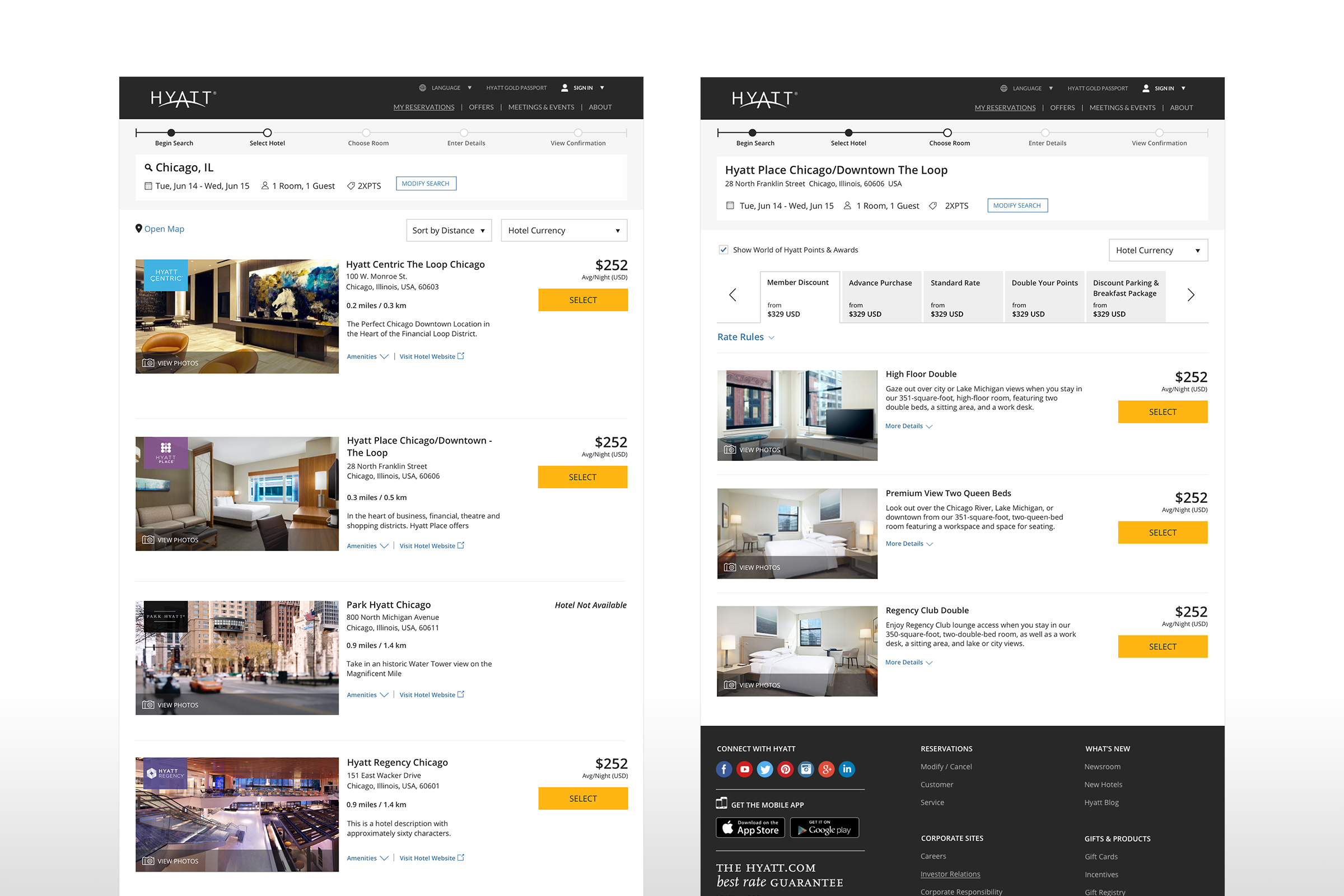This screenshot has height=896, width=1344.
Task: Open Hotel Currency dropdown on left page
Action: (x=564, y=230)
